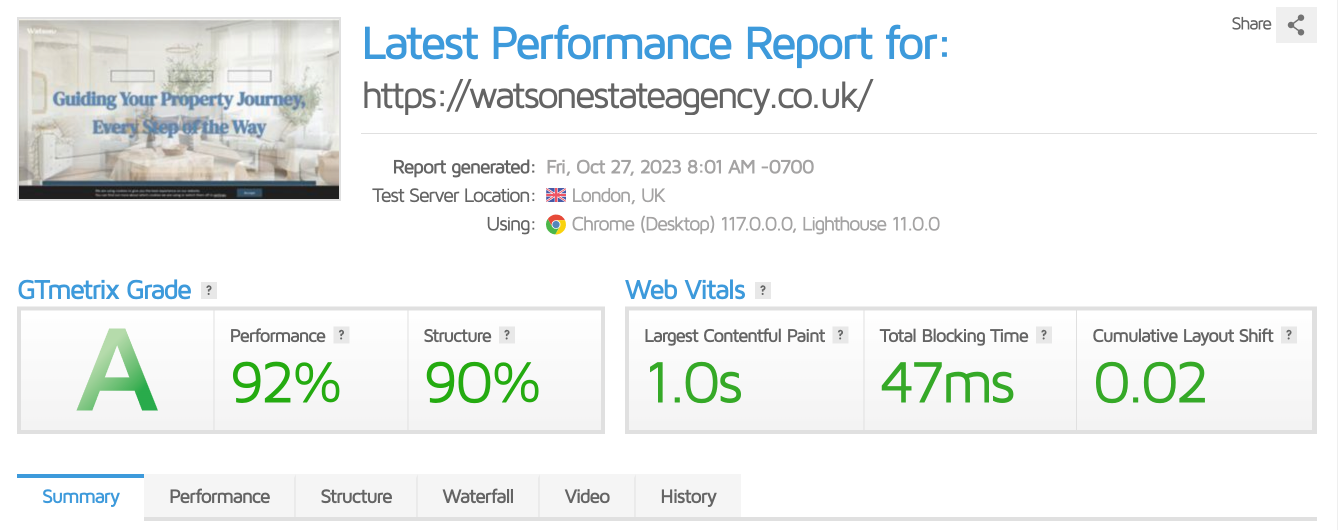Click the watsonestateagency.co.uk URL link
This screenshot has height=530, width=1338.
(x=617, y=95)
